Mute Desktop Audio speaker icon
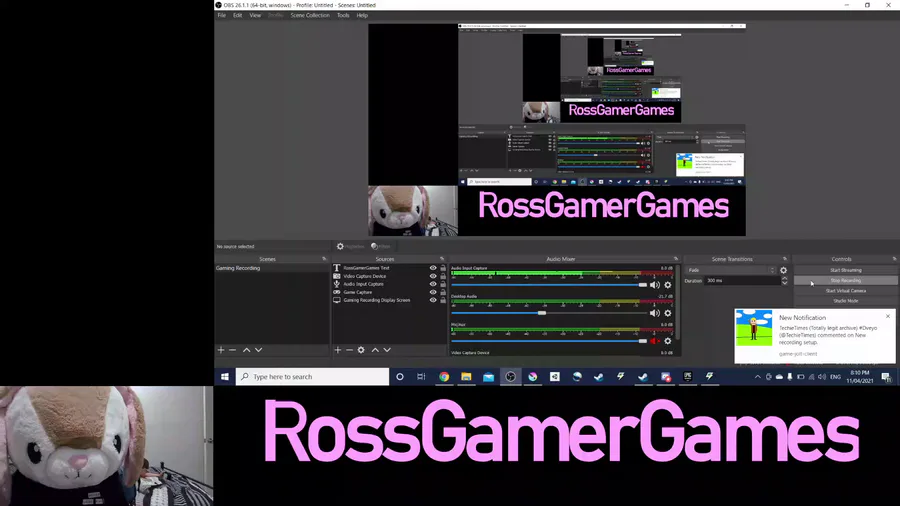900x506 pixels. coord(654,313)
